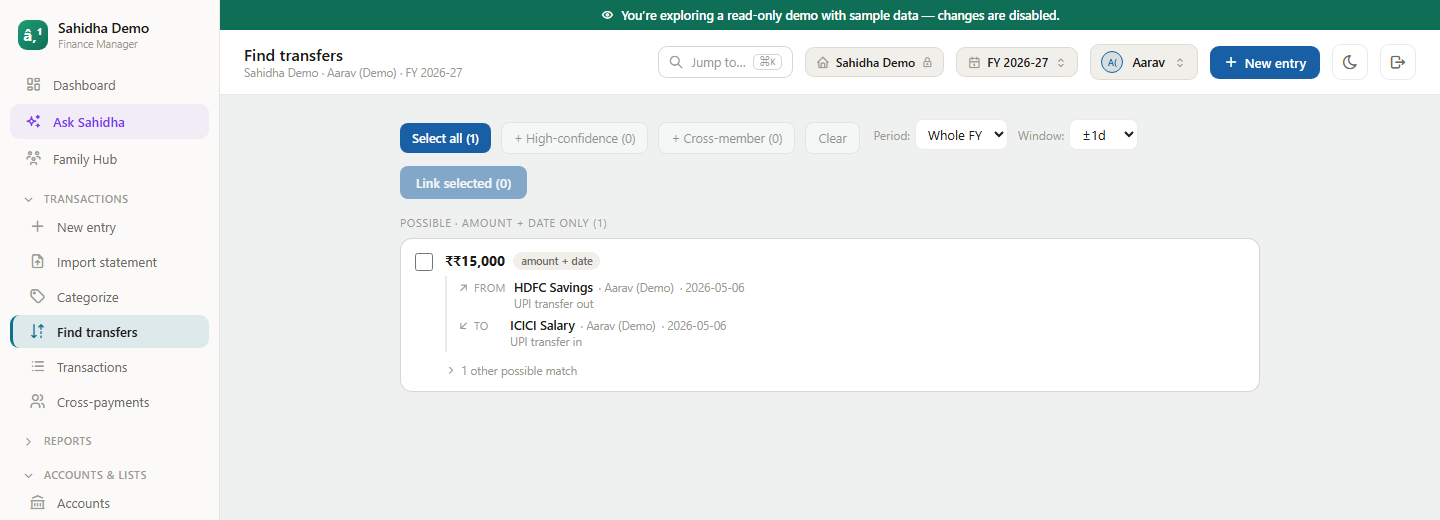Click HDFC Savings account name
The width and height of the screenshot is (1440, 520).
(x=553, y=288)
